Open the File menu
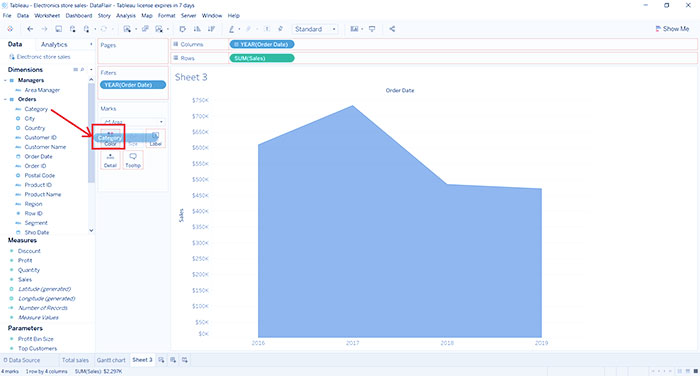Screen dimensions: 700x376 tap(7, 15)
